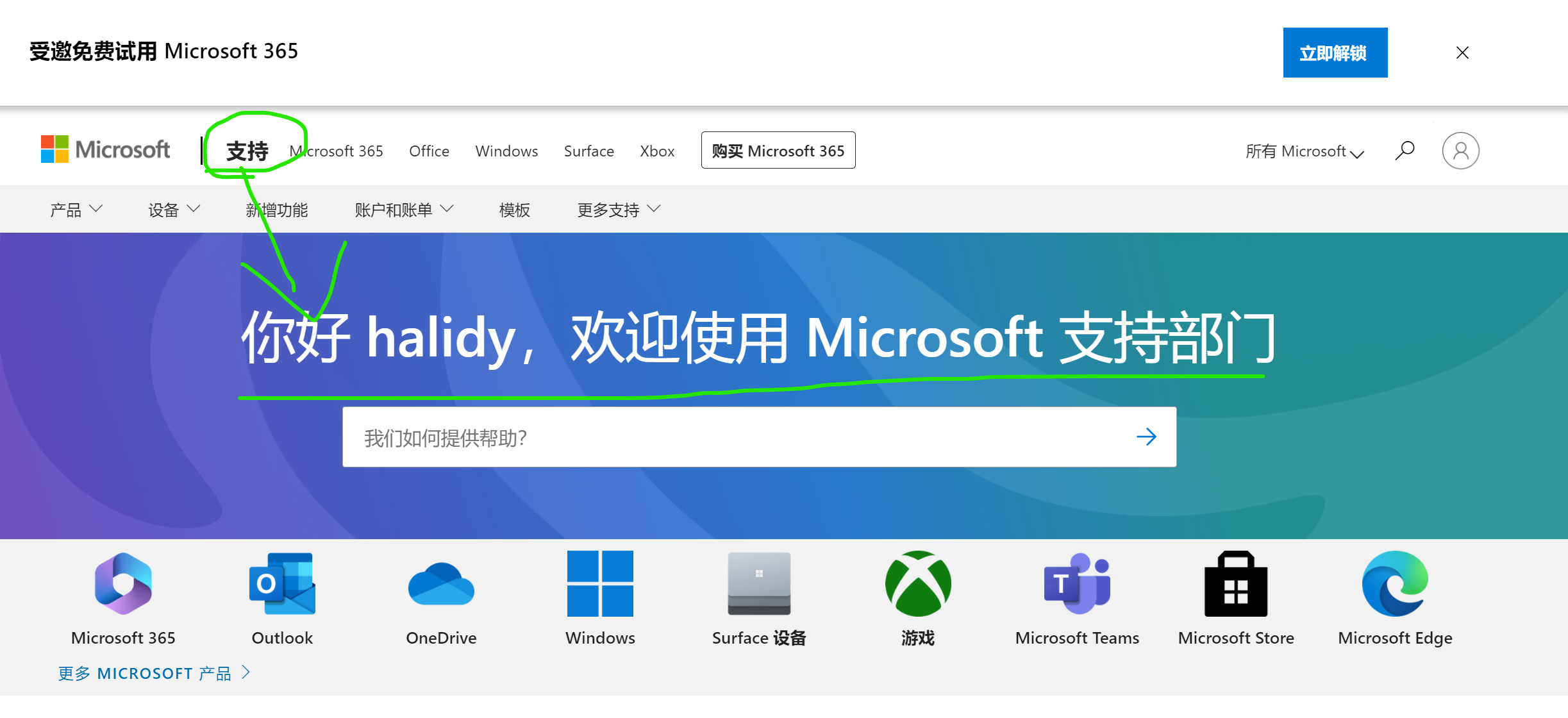Click the 我们如何提供帮助 search field
Viewport: 1568px width, 718px height.
pyautogui.click(x=737, y=437)
